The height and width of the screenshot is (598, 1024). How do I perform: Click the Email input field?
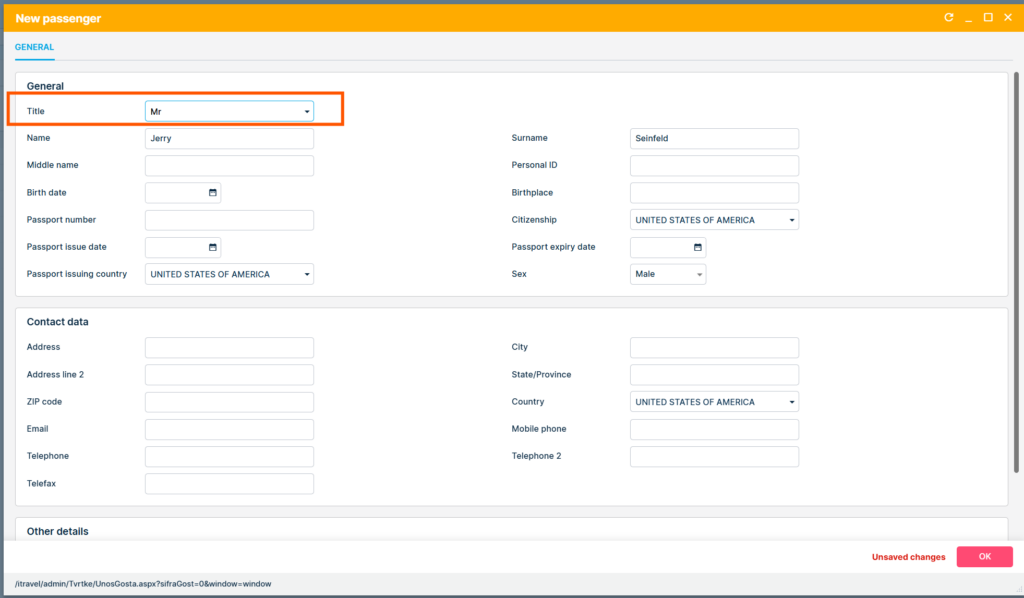click(x=229, y=429)
